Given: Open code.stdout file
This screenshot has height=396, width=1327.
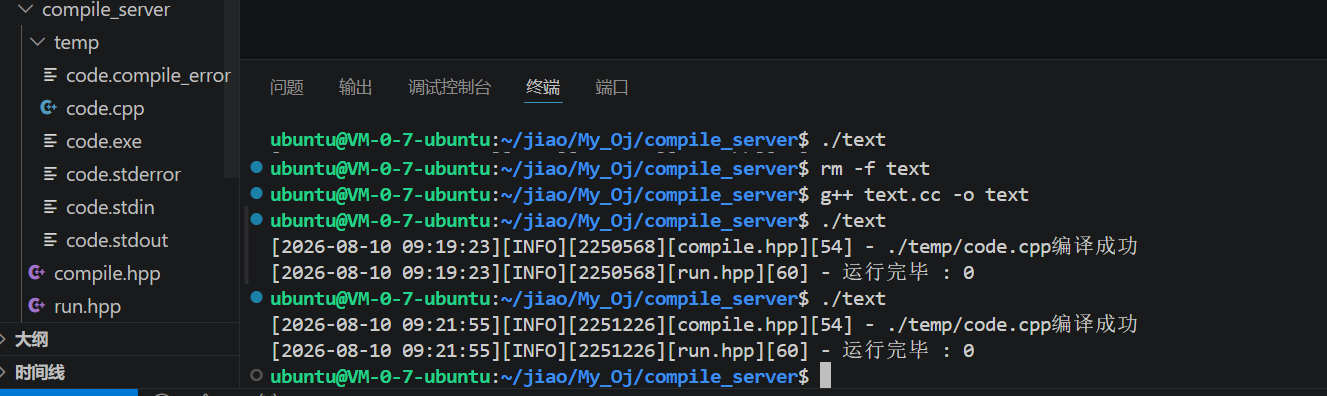Looking at the screenshot, I should [x=117, y=241].
